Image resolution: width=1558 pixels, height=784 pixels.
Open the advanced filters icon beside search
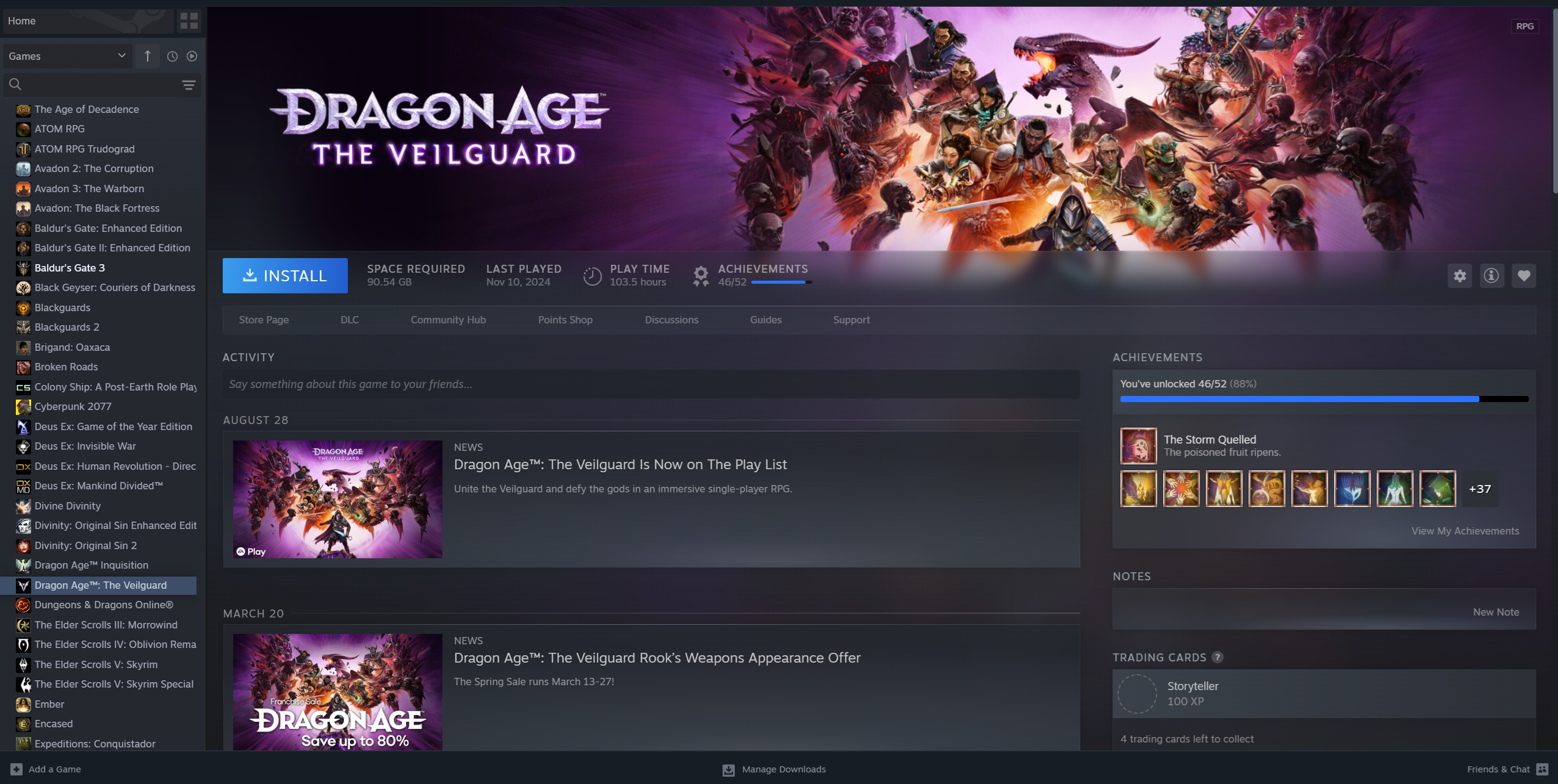point(189,85)
